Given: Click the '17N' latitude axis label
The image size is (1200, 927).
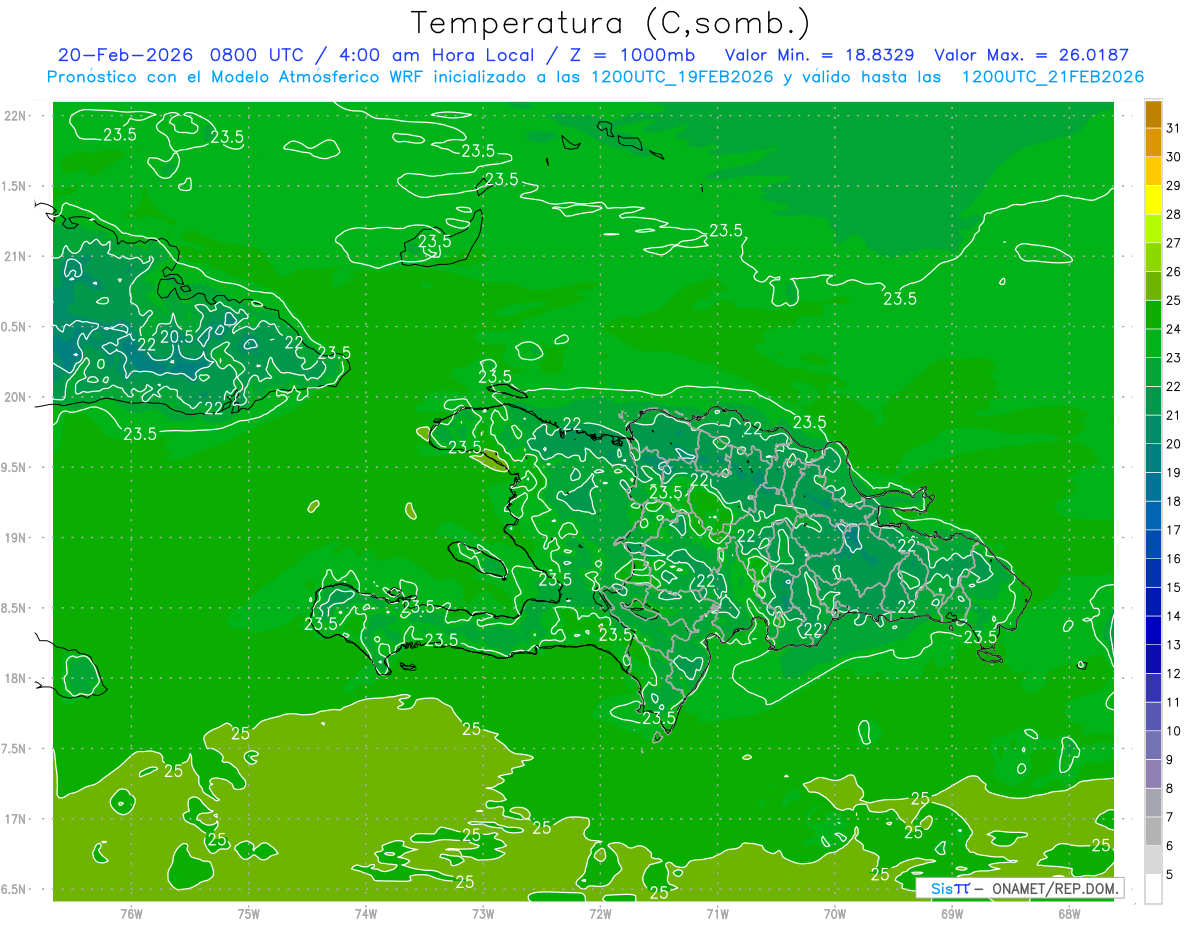Looking at the screenshot, I should click(17, 819).
